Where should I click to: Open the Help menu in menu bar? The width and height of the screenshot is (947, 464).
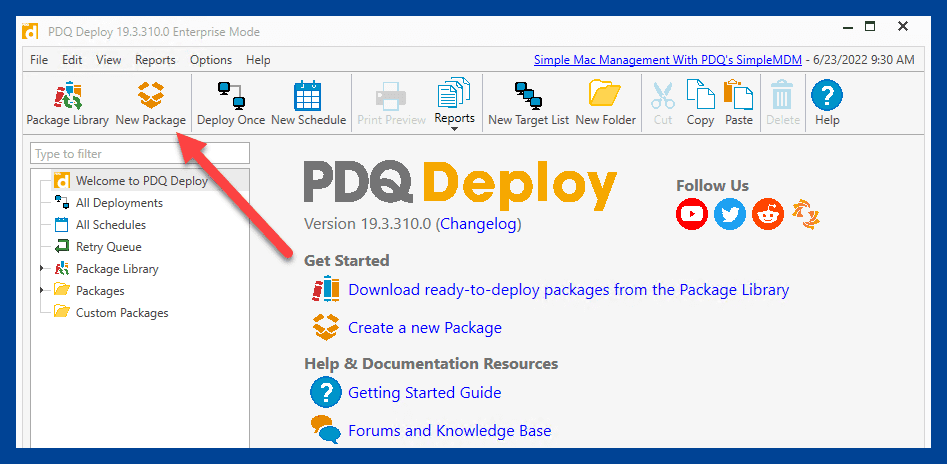[258, 60]
